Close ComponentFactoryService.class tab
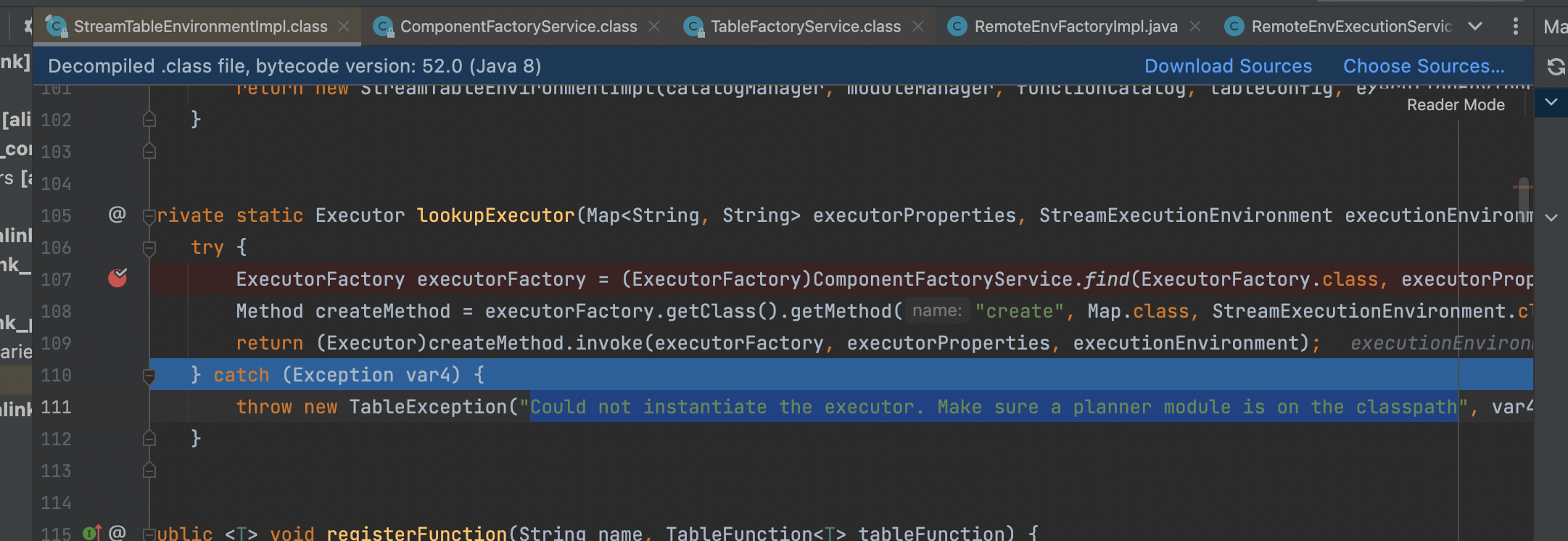This screenshot has height=541, width=1568. pyautogui.click(x=654, y=27)
